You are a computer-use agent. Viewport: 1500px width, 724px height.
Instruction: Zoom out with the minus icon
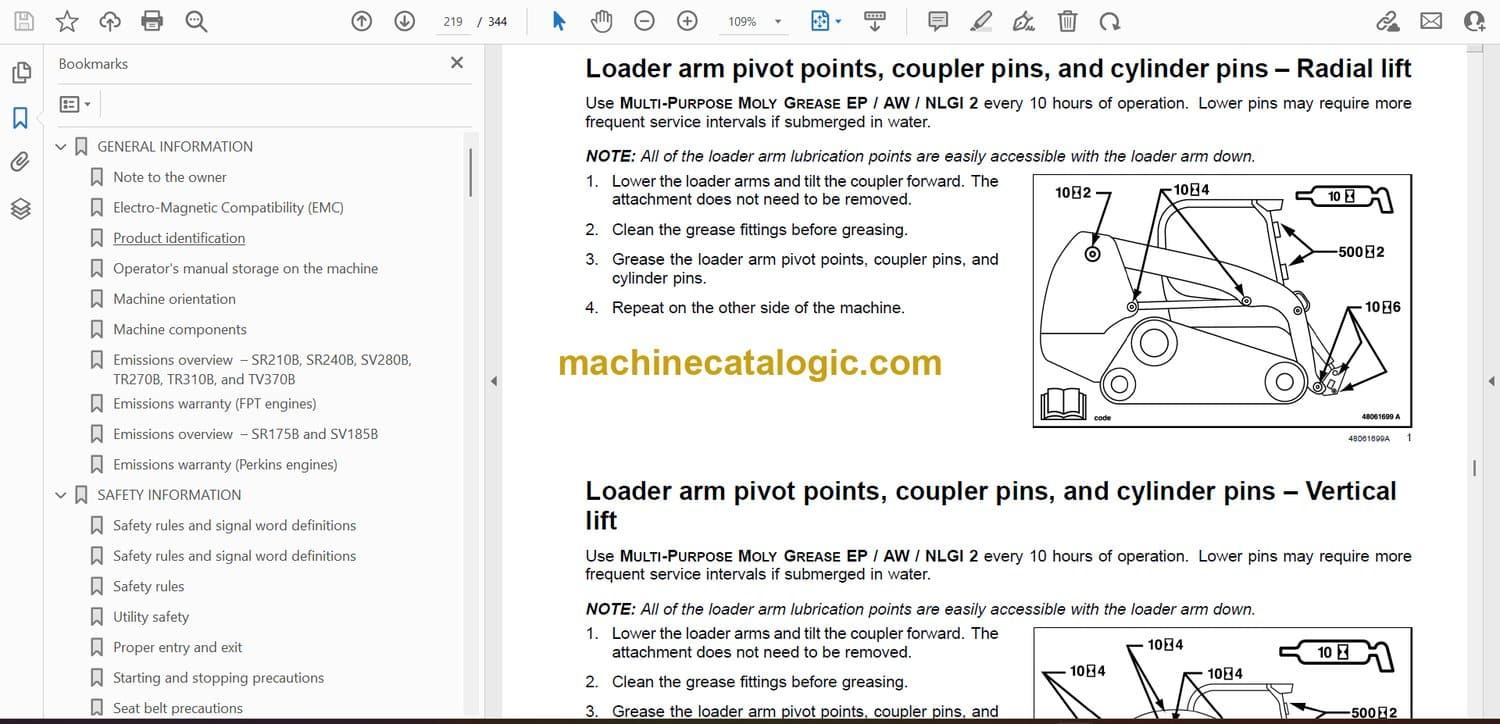coord(645,21)
